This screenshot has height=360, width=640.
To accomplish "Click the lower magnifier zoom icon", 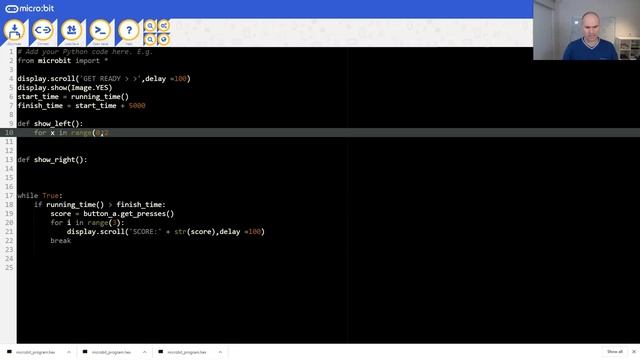I will tap(150, 39).
